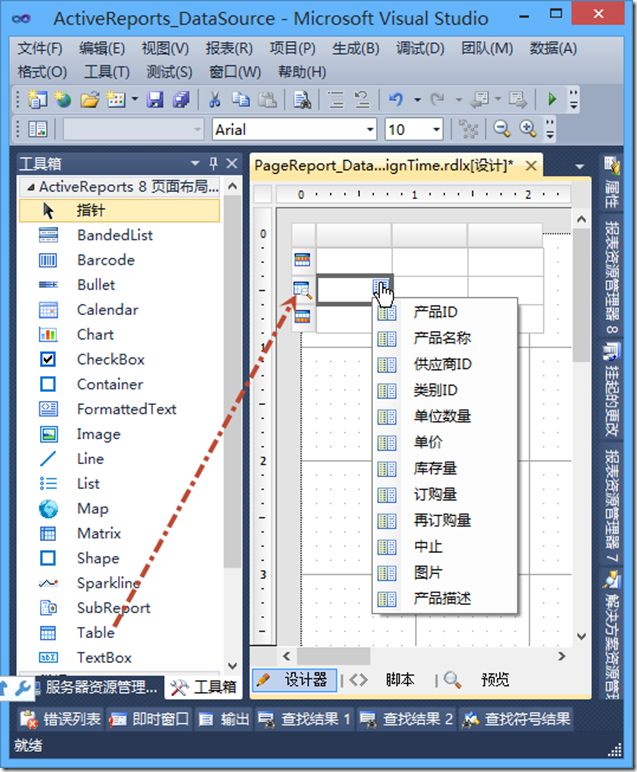Click the Copy toolbar icon
Viewport: 637px width, 772px height.
pyautogui.click(x=241, y=100)
